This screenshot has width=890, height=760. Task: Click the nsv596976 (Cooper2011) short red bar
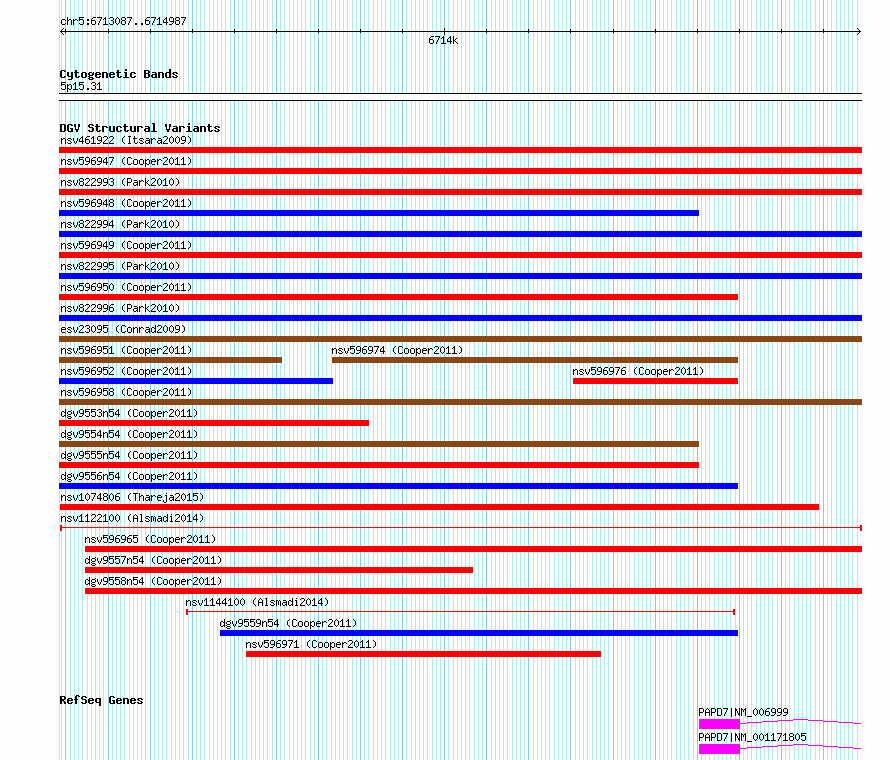coord(656,381)
